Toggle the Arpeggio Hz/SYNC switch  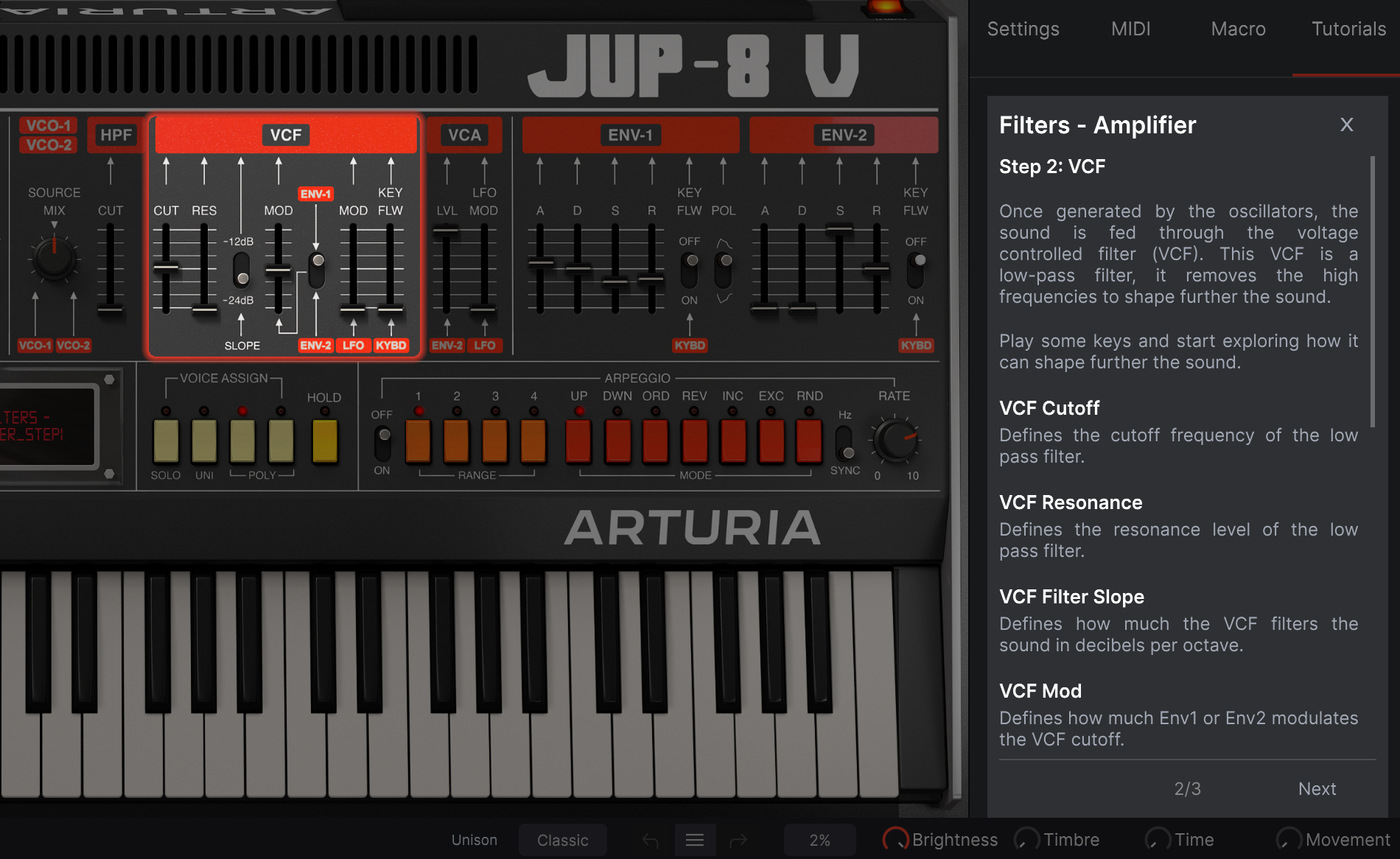pos(845,443)
